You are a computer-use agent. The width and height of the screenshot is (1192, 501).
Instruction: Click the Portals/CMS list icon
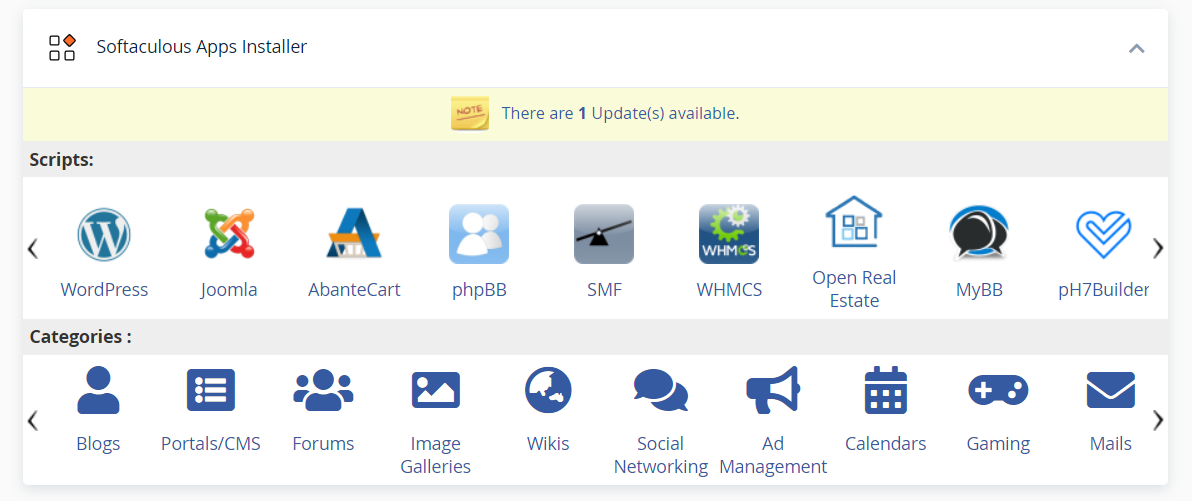211,390
